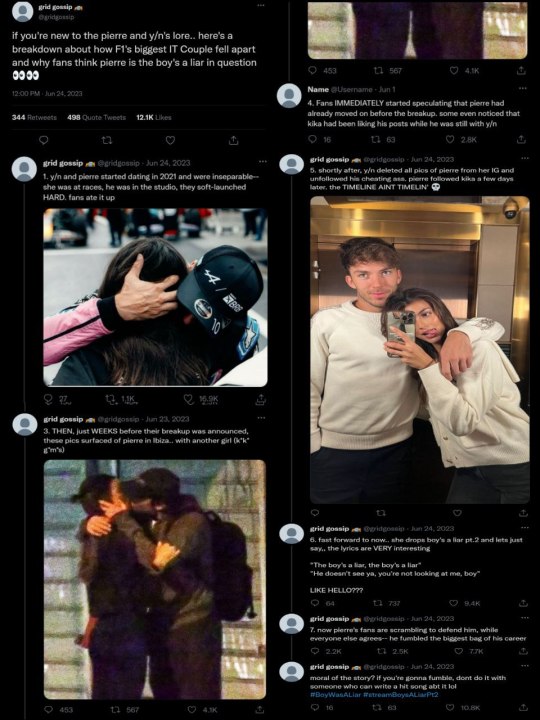The width and height of the screenshot is (540, 720).
Task: Share the main tweet via share icon
Action: pos(233,140)
